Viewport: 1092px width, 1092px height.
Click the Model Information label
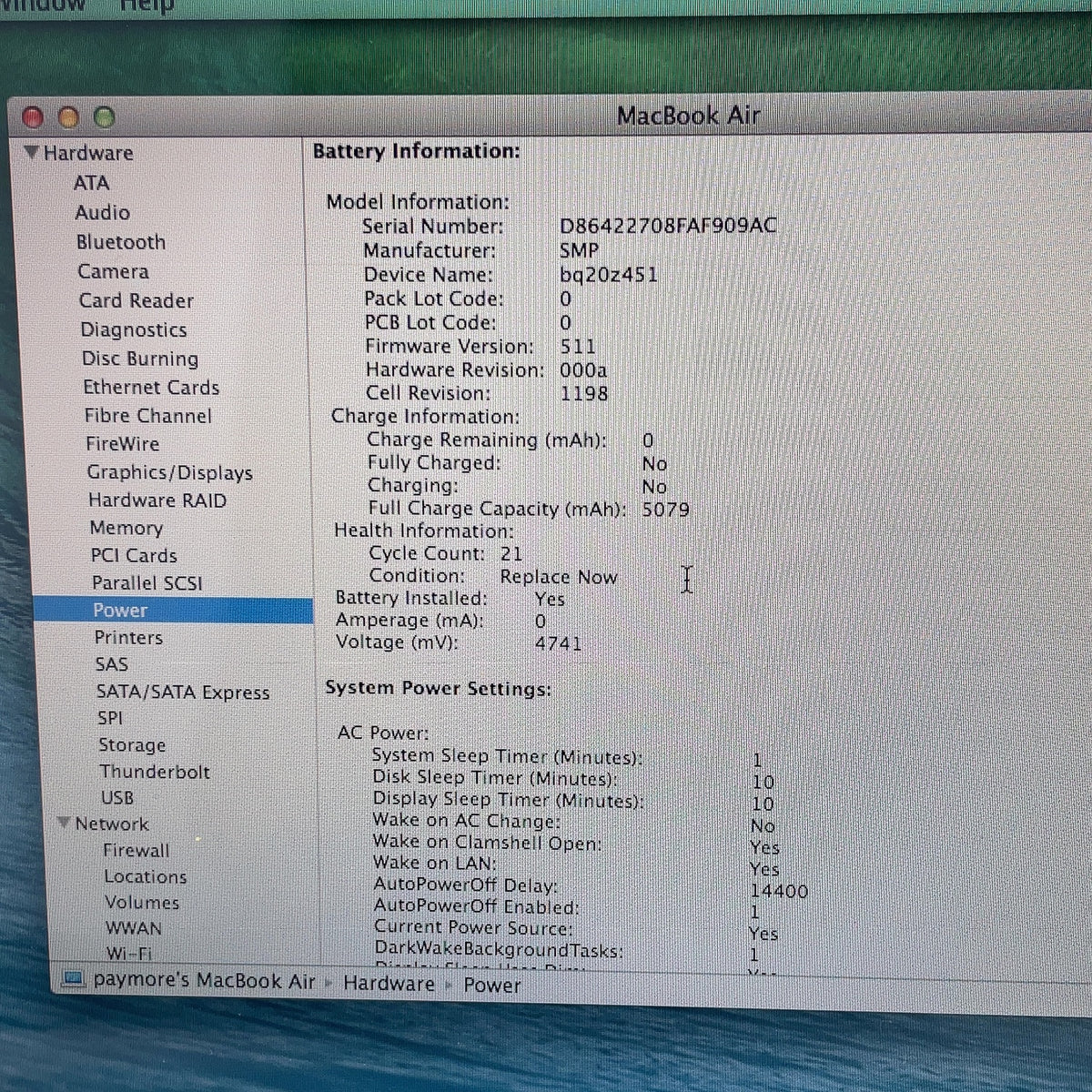pos(418,202)
